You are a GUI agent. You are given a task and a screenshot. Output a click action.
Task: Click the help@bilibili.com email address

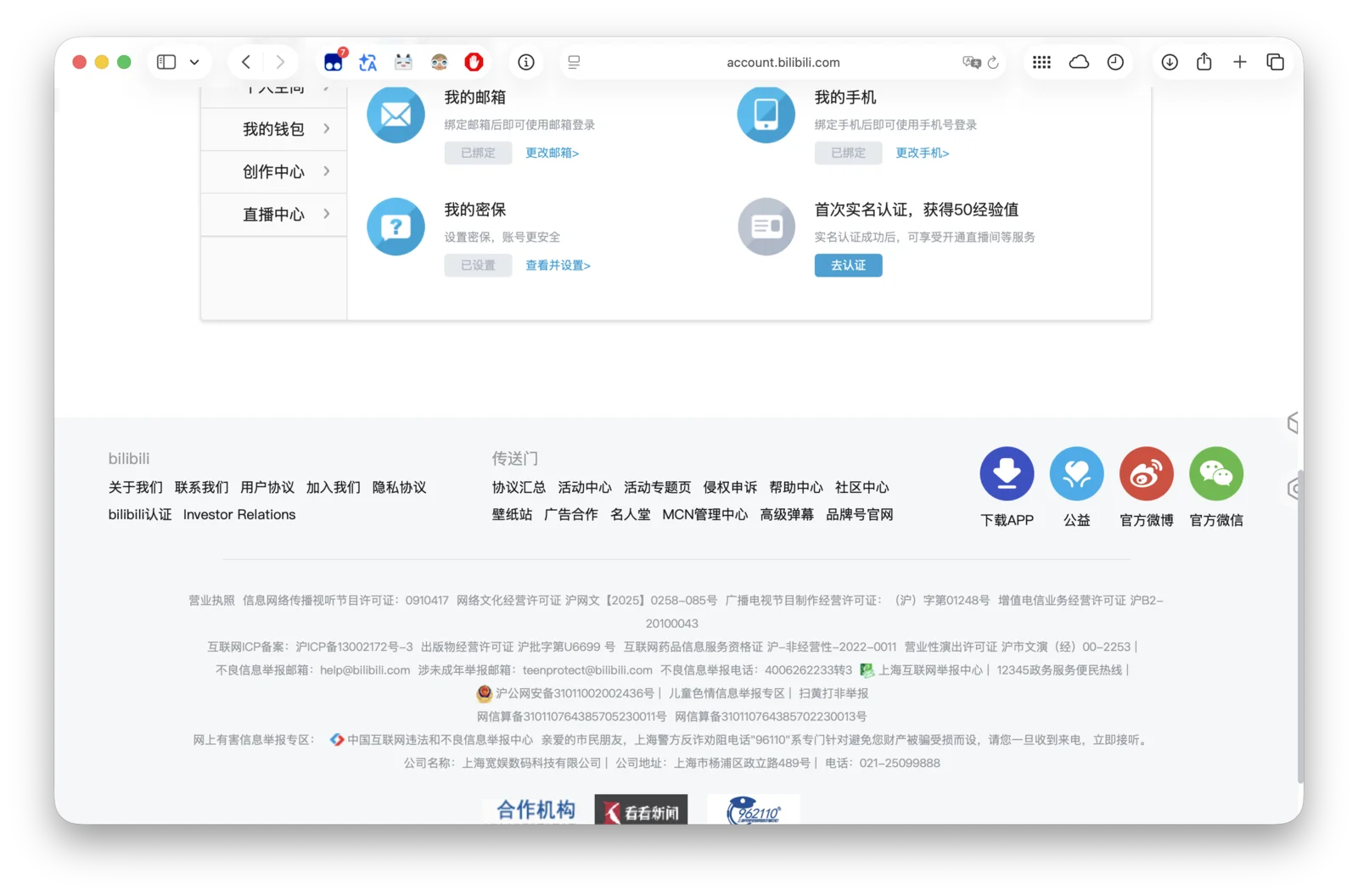point(365,669)
